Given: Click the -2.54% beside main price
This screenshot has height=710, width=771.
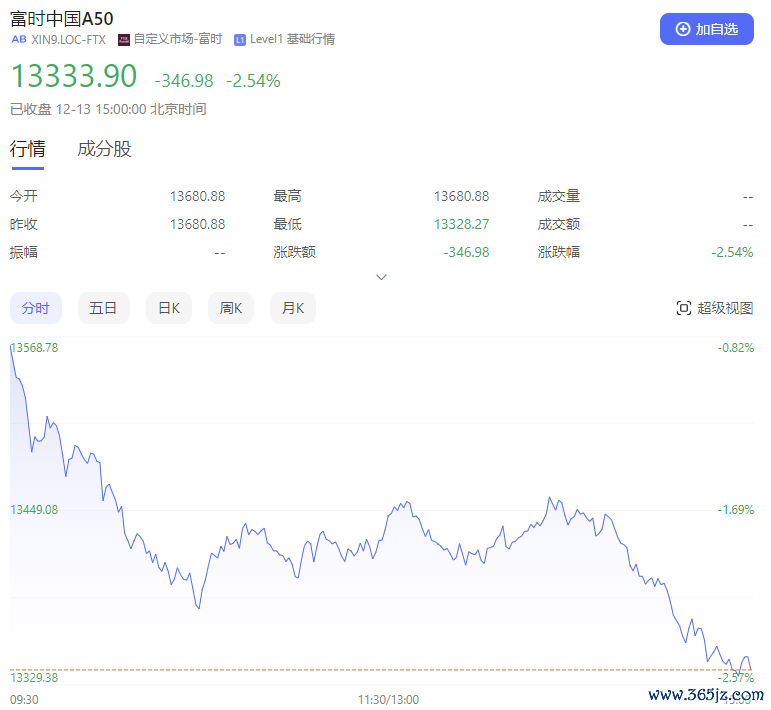Looking at the screenshot, I should click(253, 81).
